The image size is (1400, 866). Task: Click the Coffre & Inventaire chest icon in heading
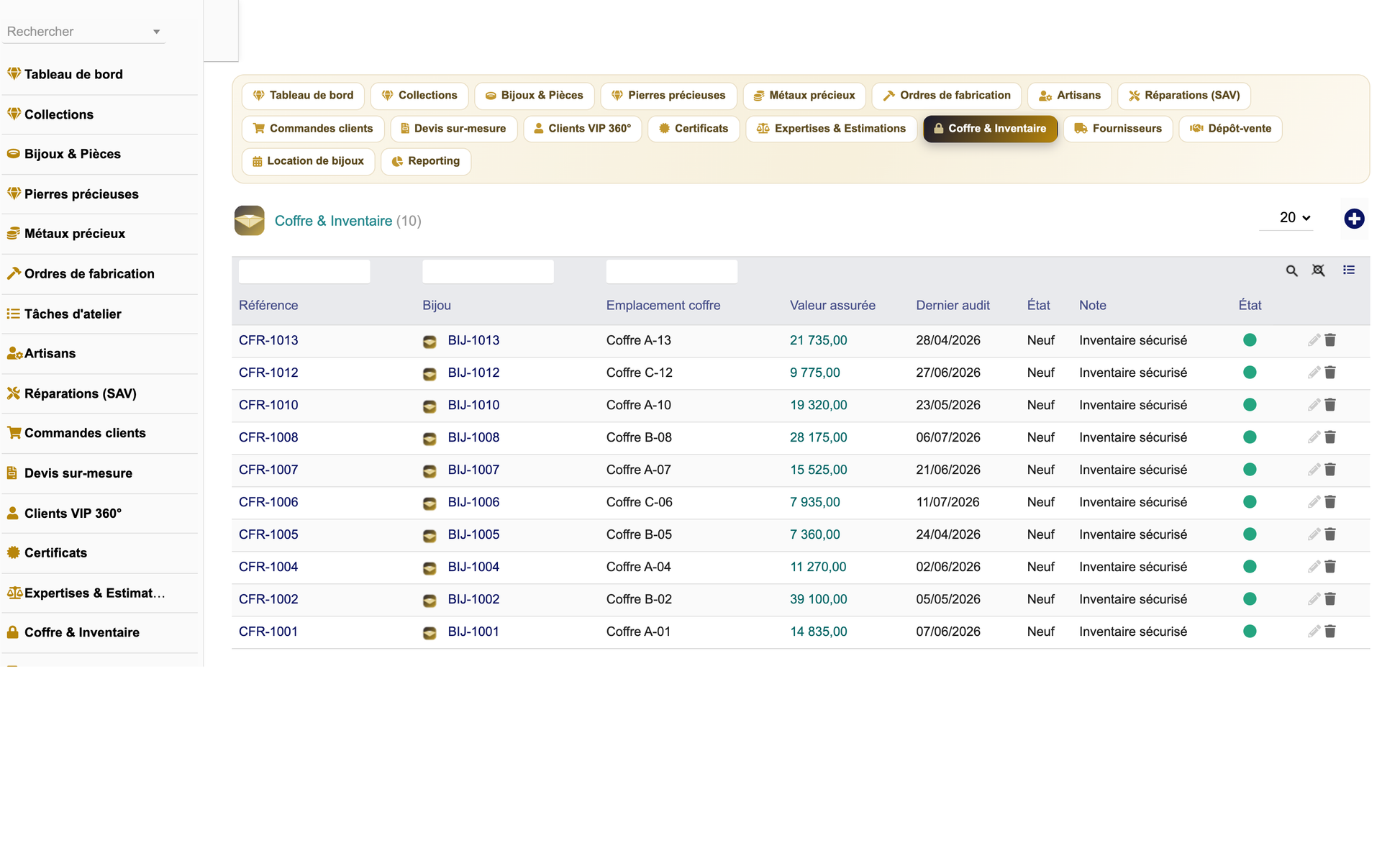[249, 221]
